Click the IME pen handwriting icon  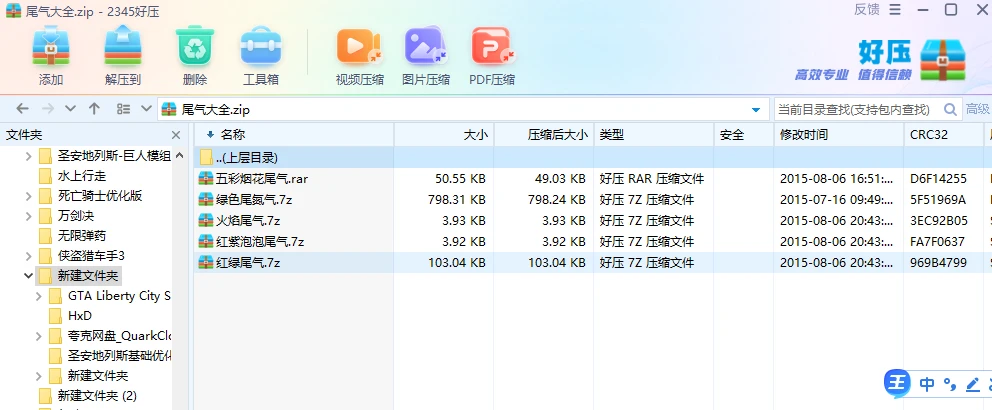point(973,384)
